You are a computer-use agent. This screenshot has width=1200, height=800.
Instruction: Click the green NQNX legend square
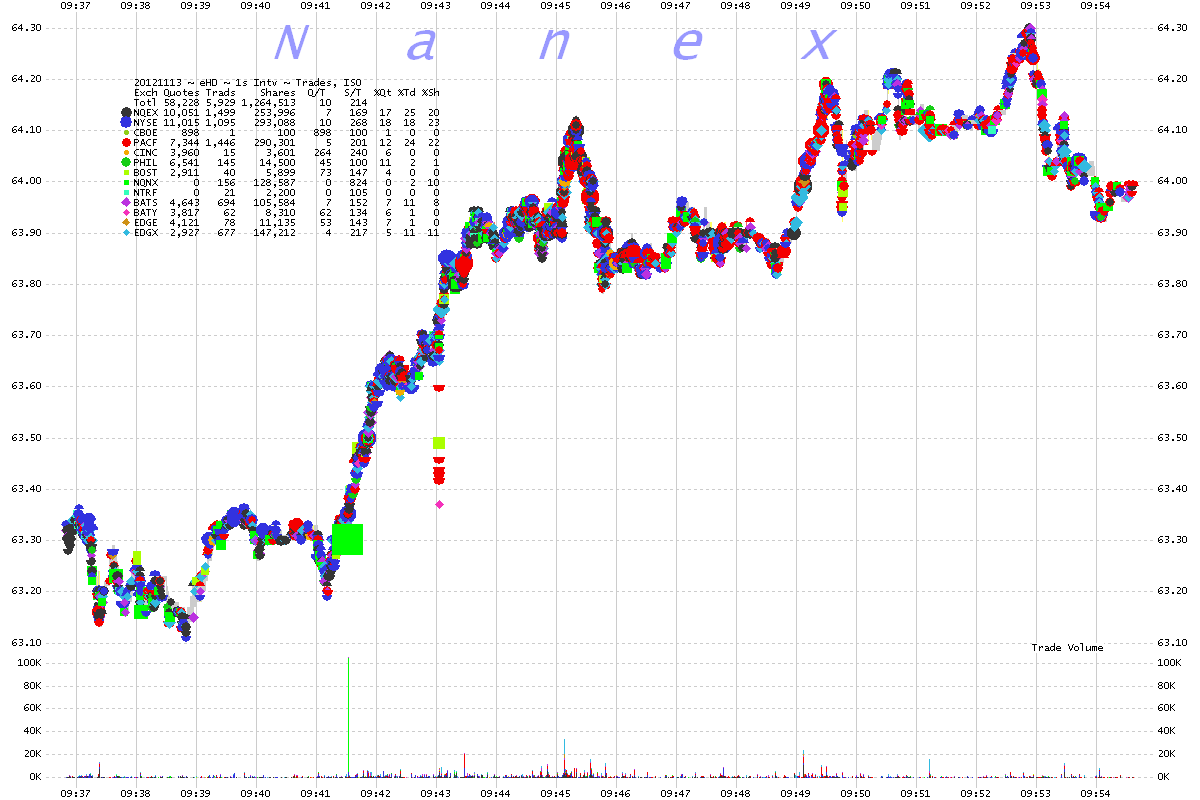pyautogui.click(x=125, y=182)
